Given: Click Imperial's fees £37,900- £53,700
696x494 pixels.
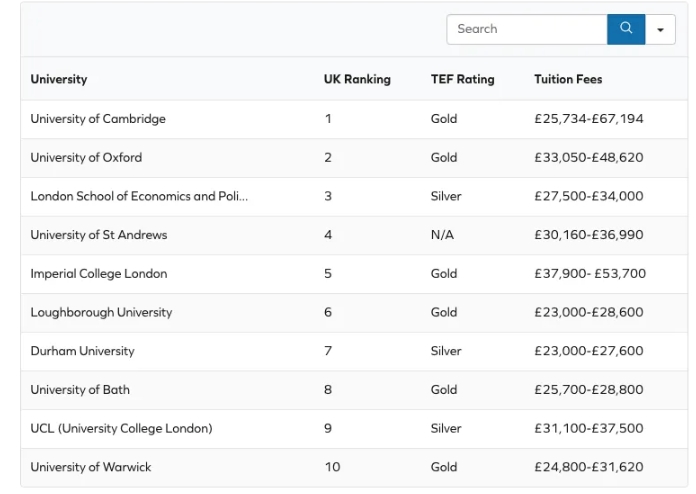Looking at the screenshot, I should (590, 274).
